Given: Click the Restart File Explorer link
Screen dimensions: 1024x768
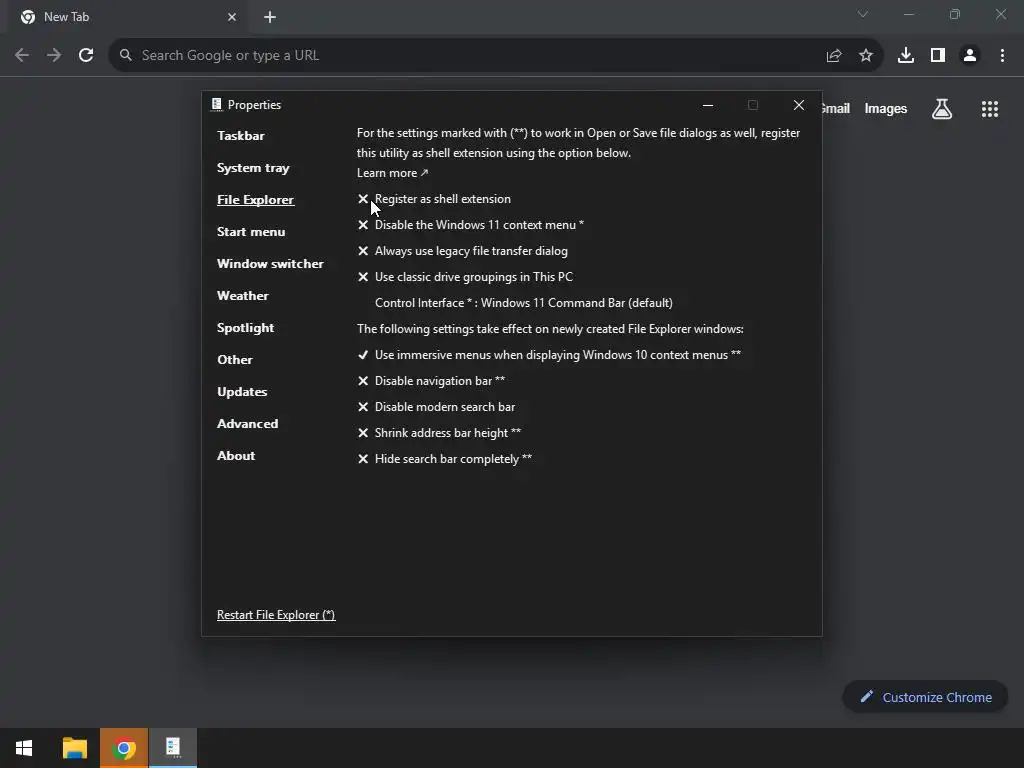Looking at the screenshot, I should point(276,615).
